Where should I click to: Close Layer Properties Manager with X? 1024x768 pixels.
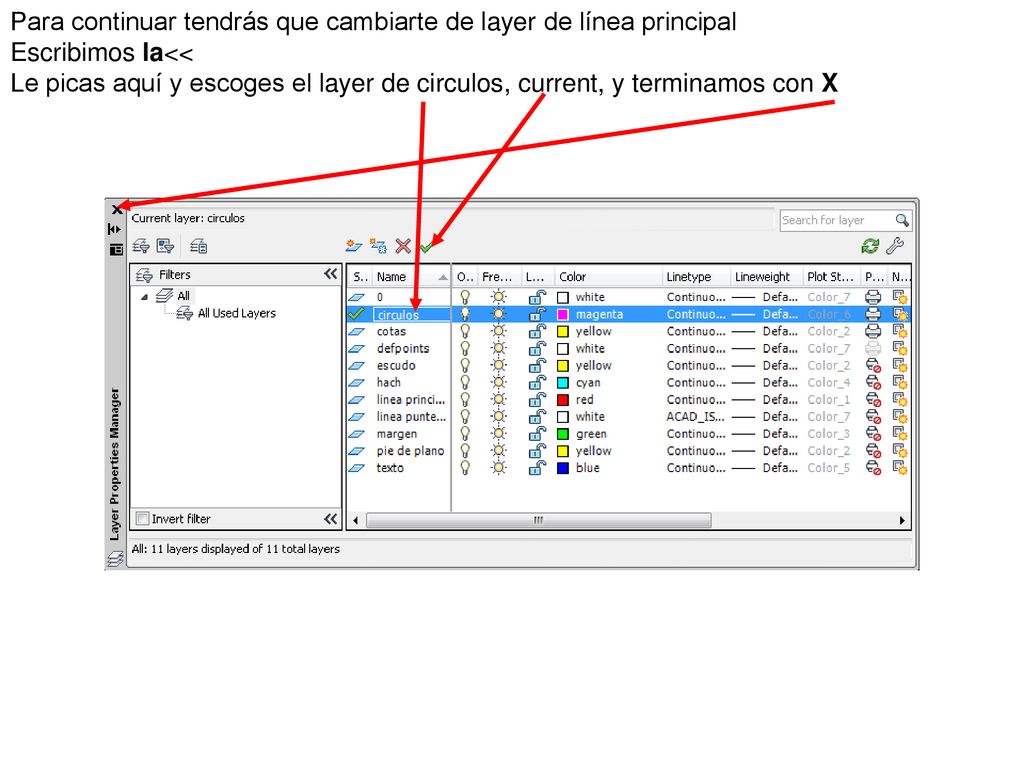point(116,210)
